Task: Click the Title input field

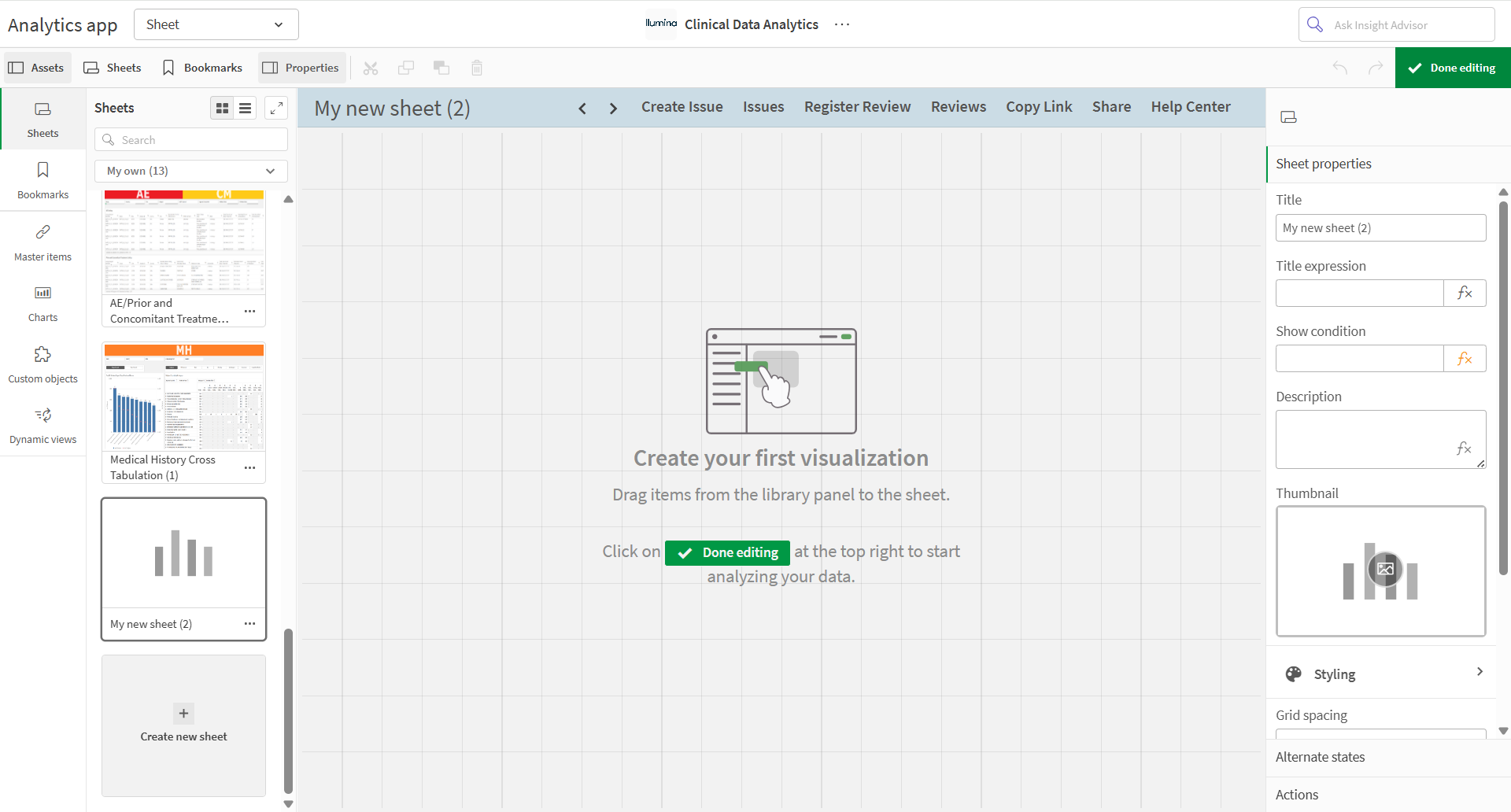Action: pyautogui.click(x=1380, y=227)
